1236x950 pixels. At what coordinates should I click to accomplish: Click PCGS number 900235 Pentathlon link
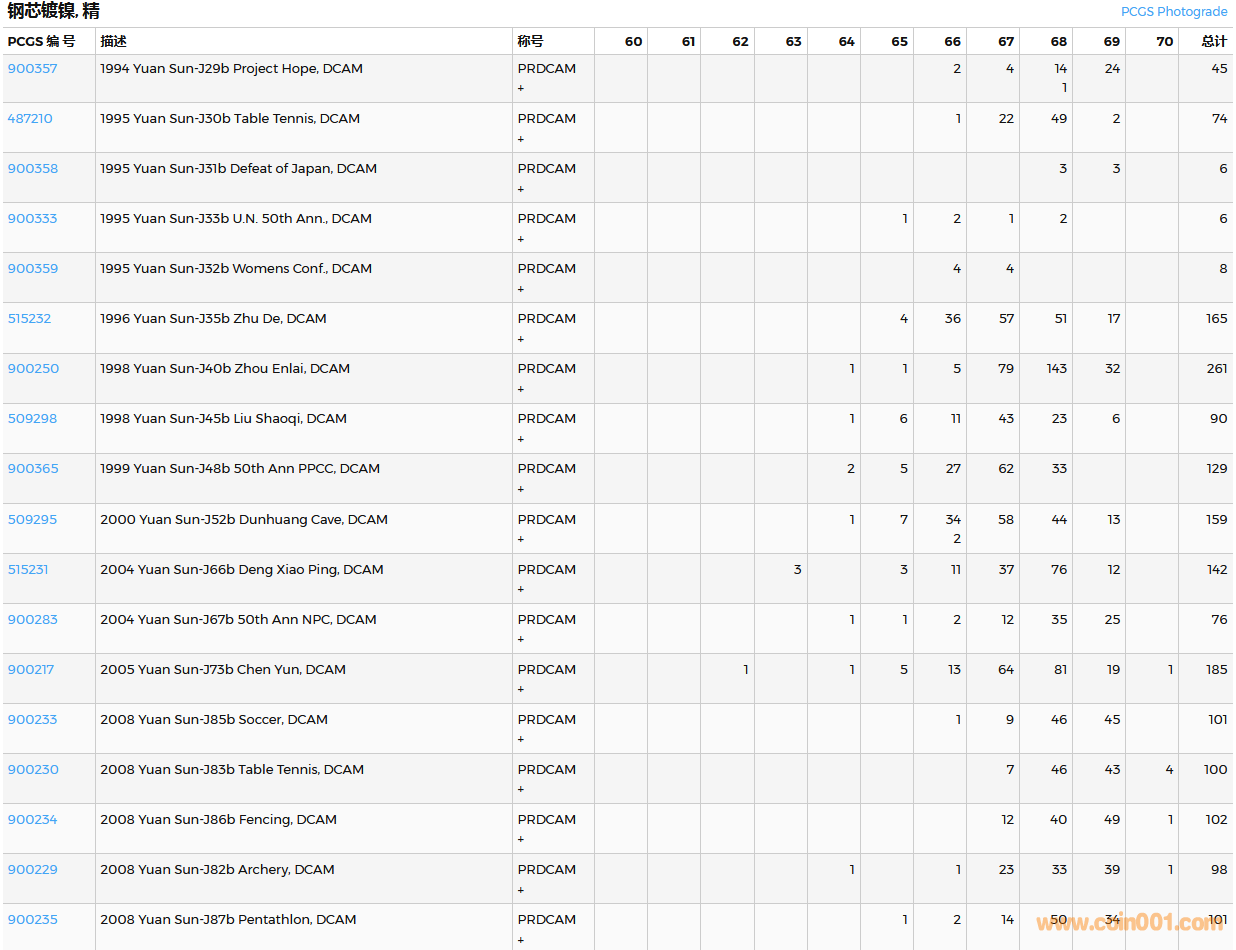pos(33,920)
